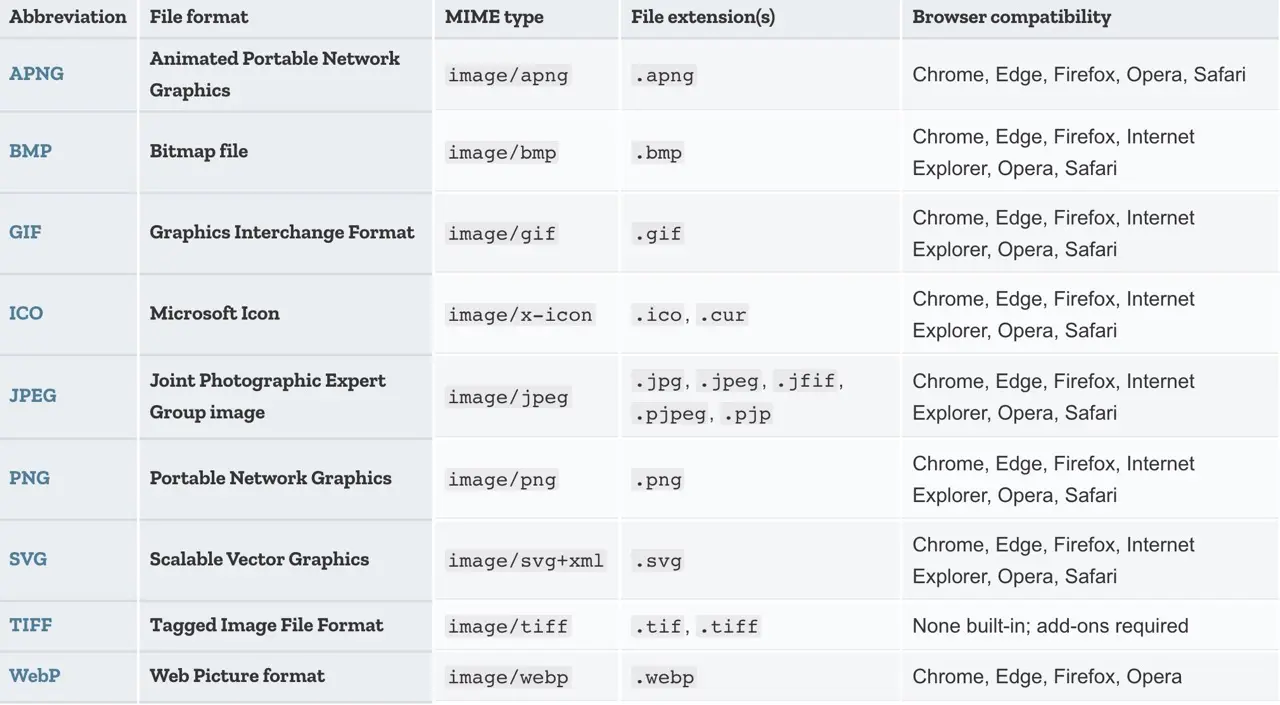Open the WebP abbreviation link
The image size is (1280, 705).
[x=35, y=676]
